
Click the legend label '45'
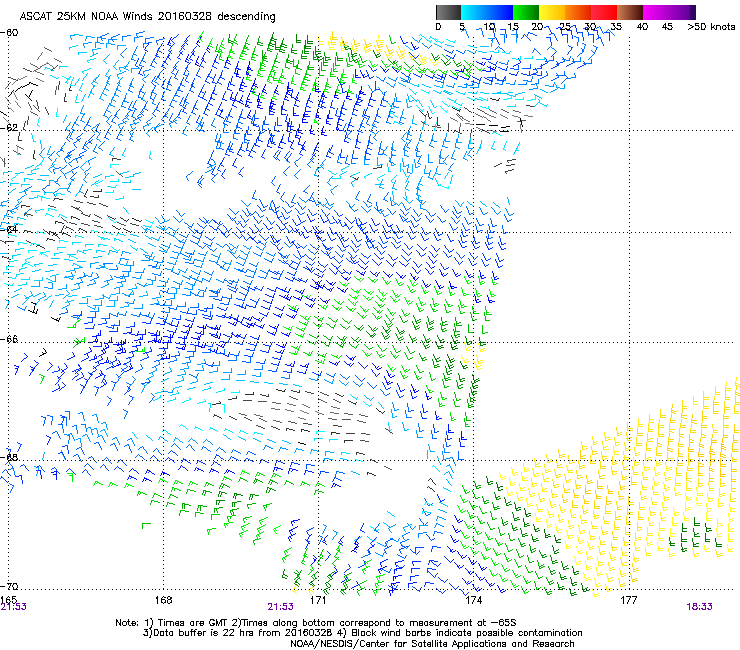667,27
